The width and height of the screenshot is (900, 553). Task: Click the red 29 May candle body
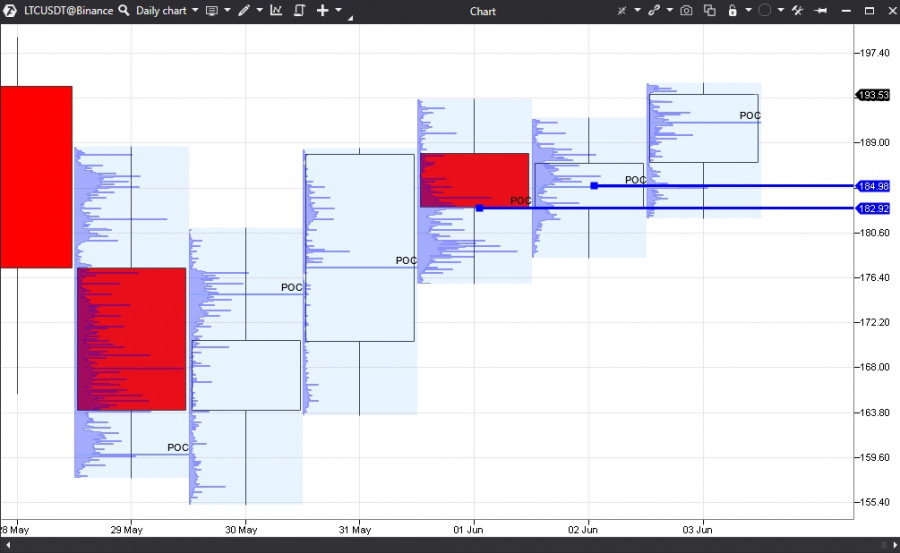coord(131,339)
